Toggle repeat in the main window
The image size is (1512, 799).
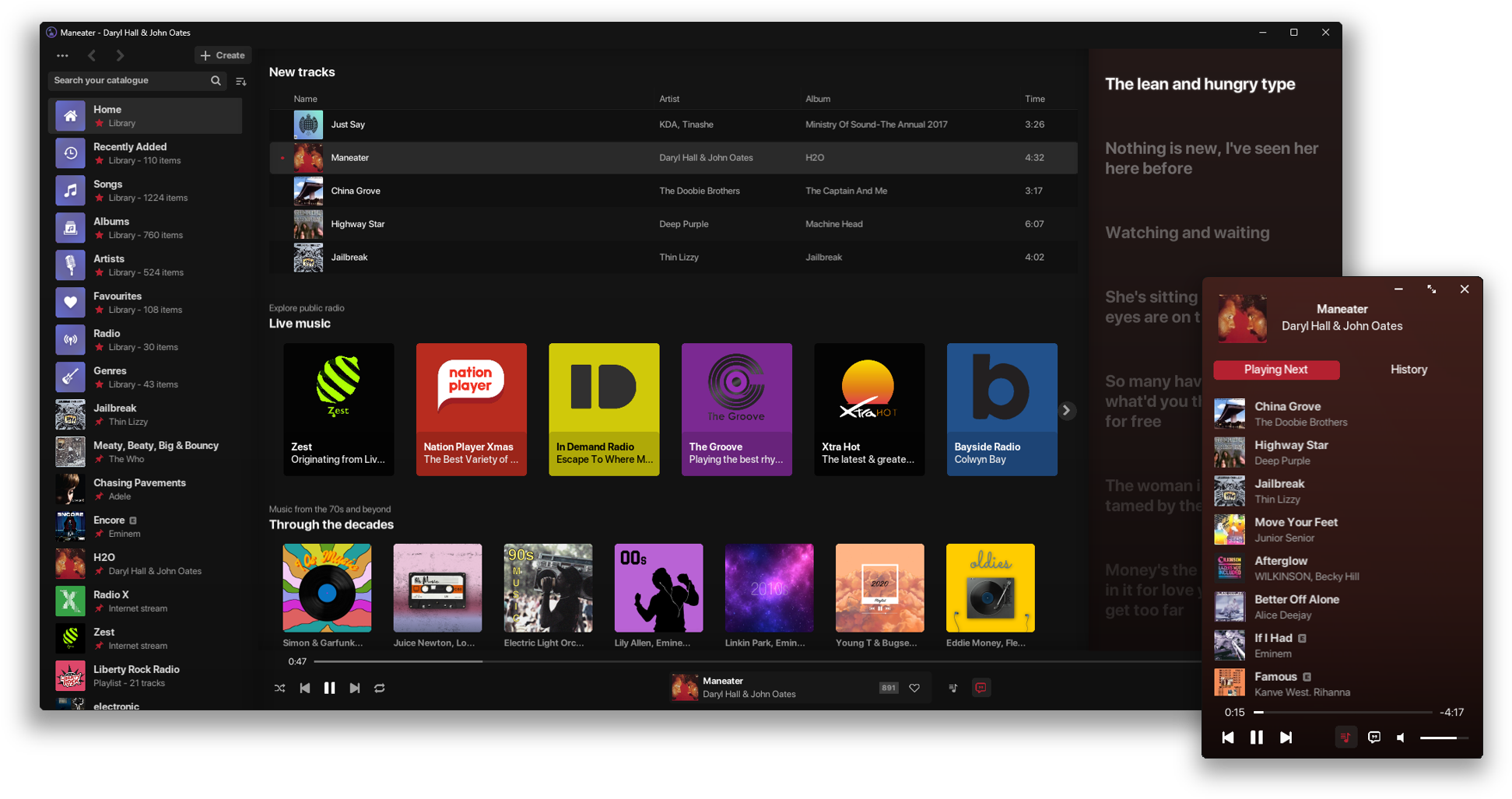click(x=380, y=688)
